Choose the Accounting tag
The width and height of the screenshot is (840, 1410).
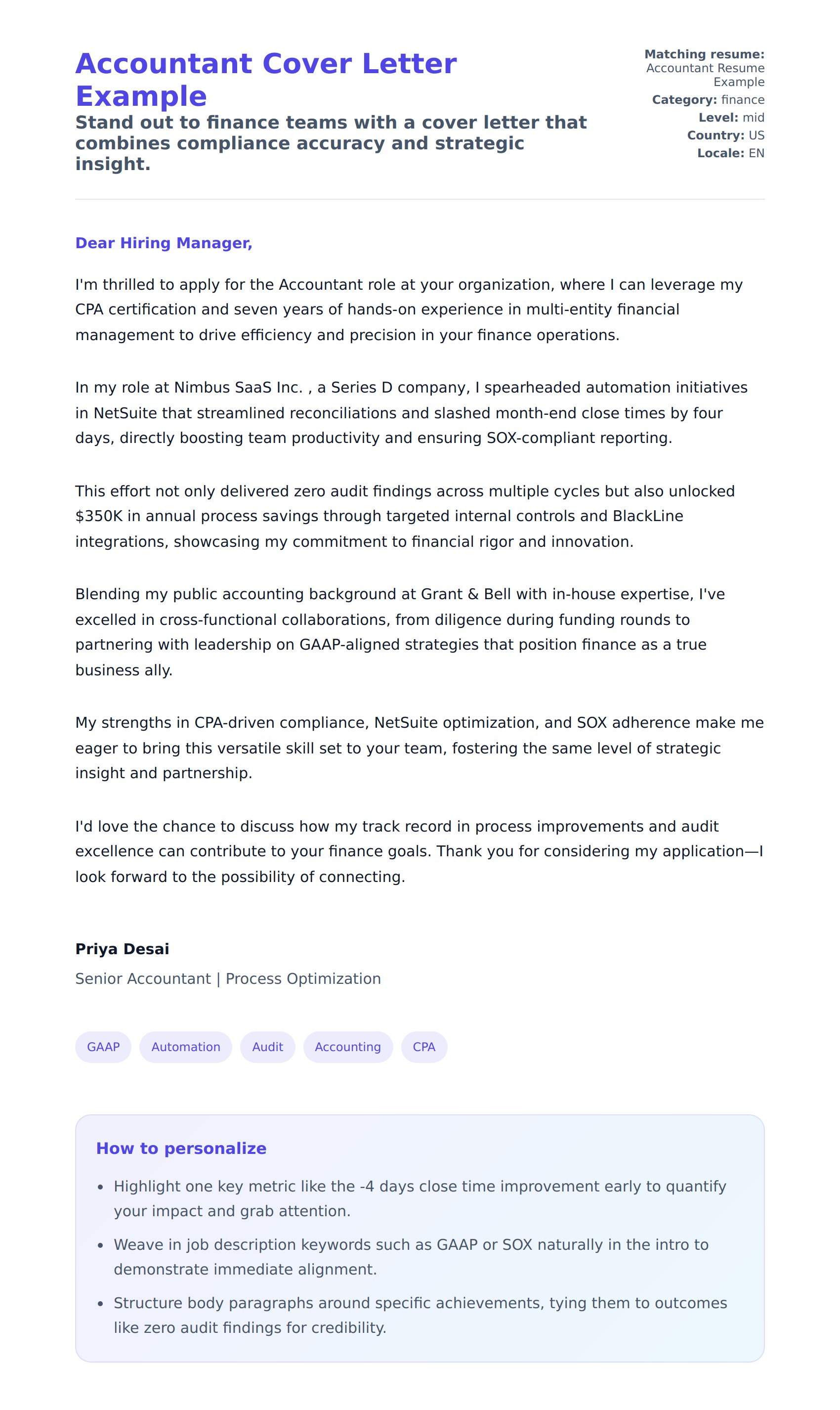[x=347, y=1047]
